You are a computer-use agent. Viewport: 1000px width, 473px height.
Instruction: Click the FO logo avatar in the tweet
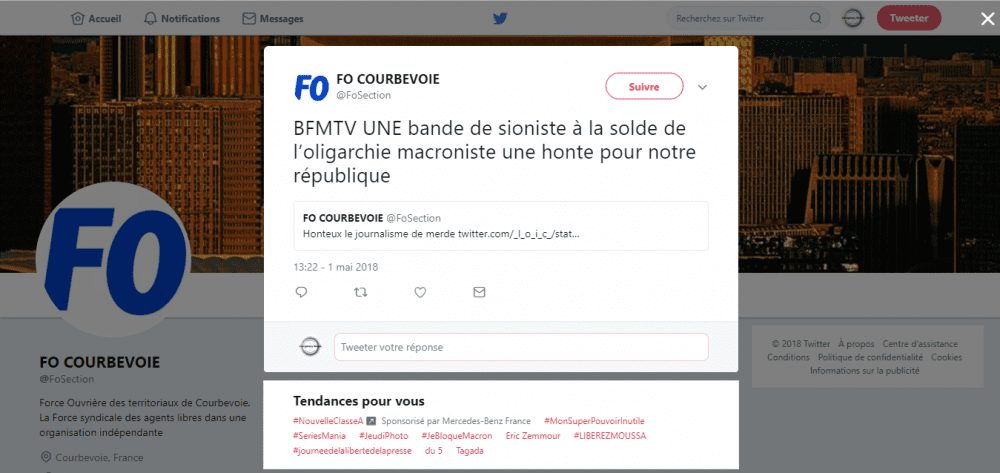[311, 87]
